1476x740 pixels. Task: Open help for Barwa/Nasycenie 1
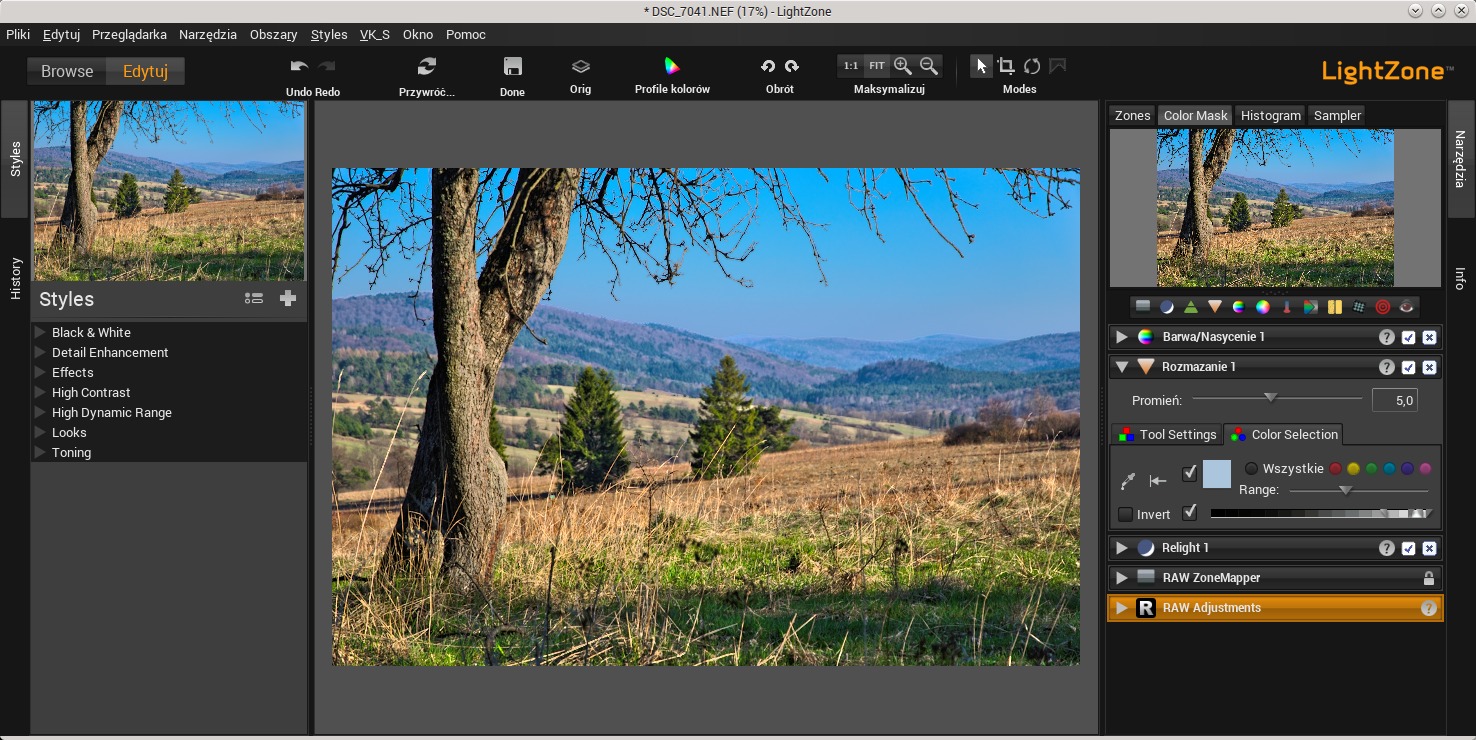coord(1387,337)
